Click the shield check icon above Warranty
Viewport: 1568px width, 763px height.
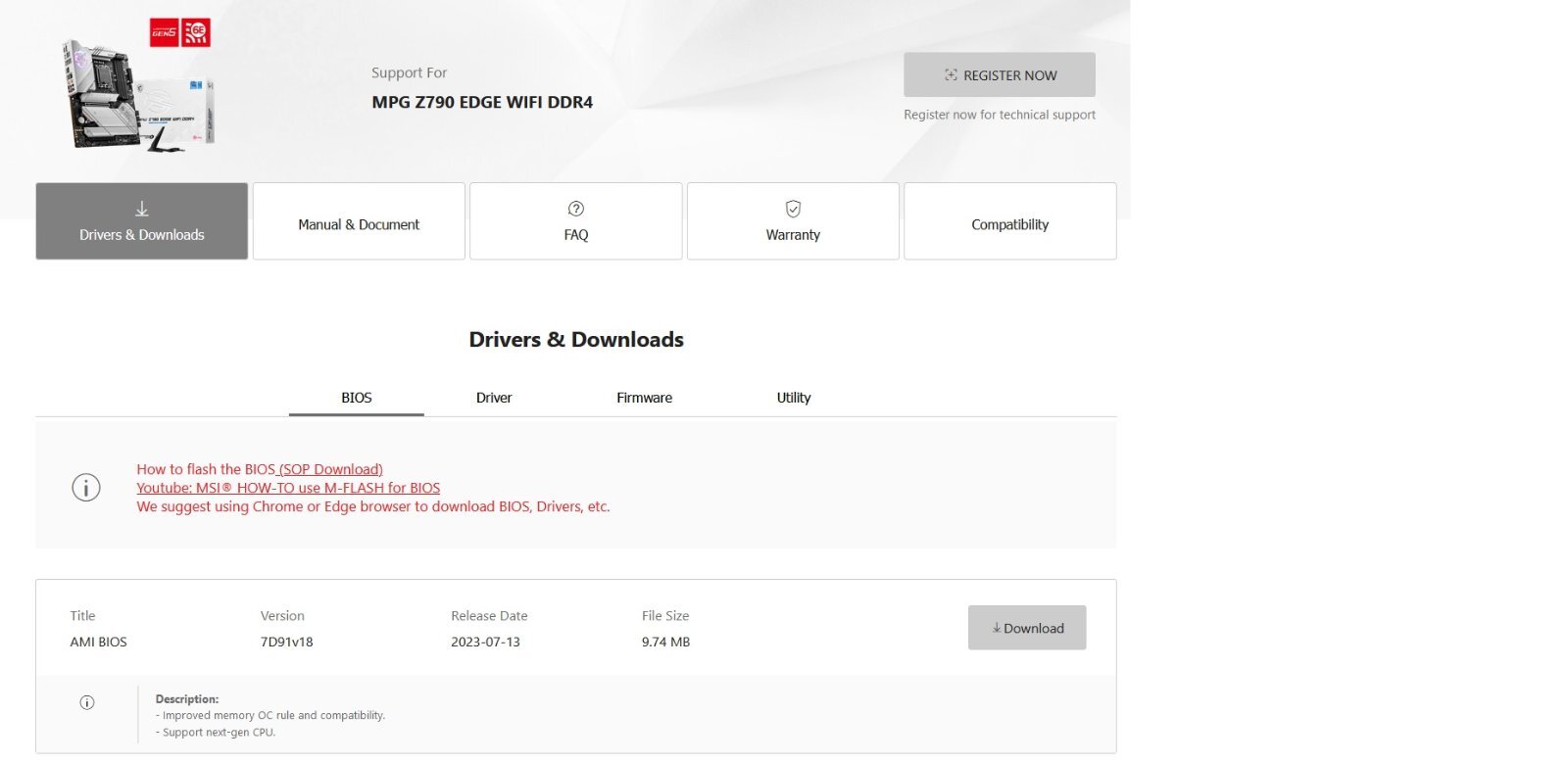click(793, 209)
